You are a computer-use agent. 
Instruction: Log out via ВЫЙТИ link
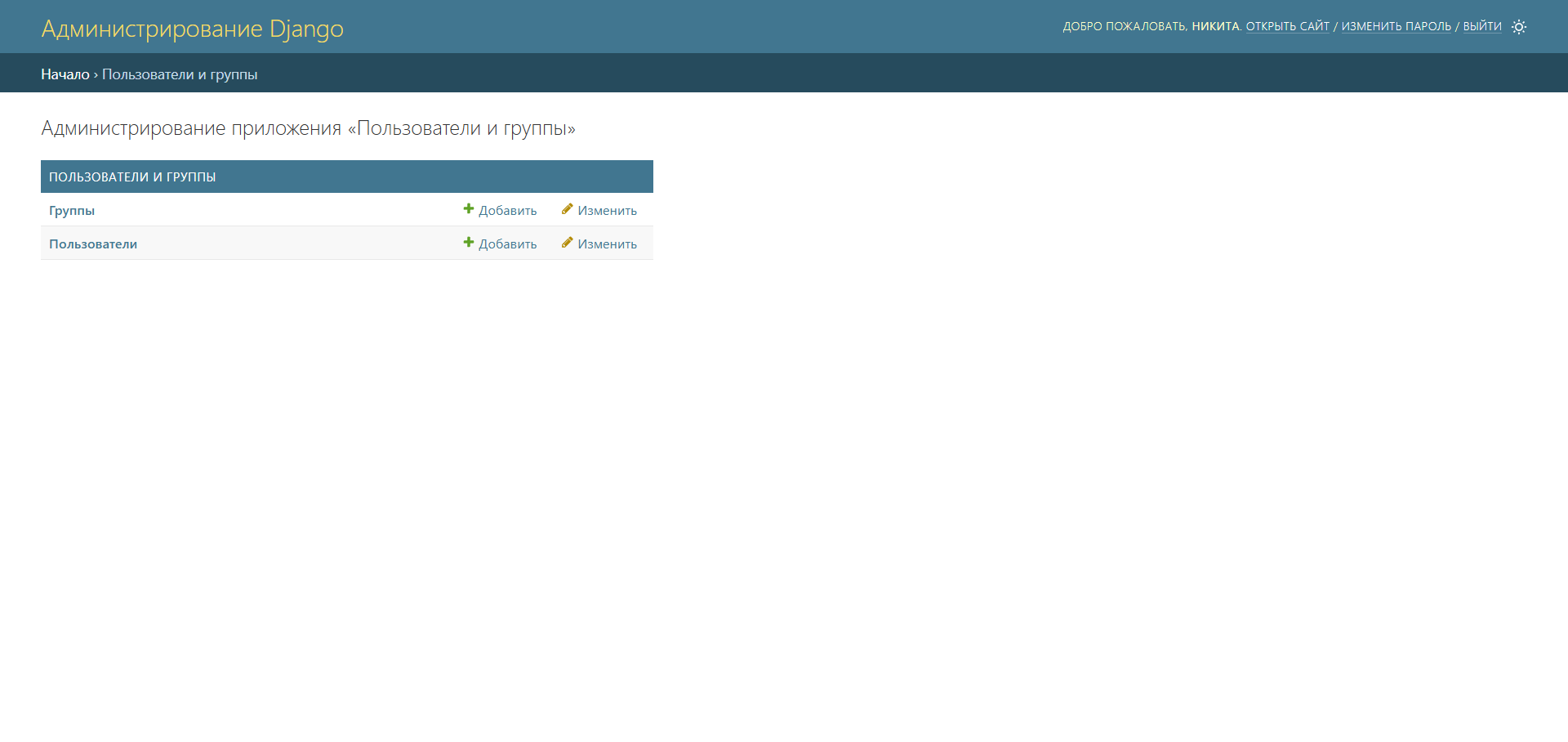1482,27
